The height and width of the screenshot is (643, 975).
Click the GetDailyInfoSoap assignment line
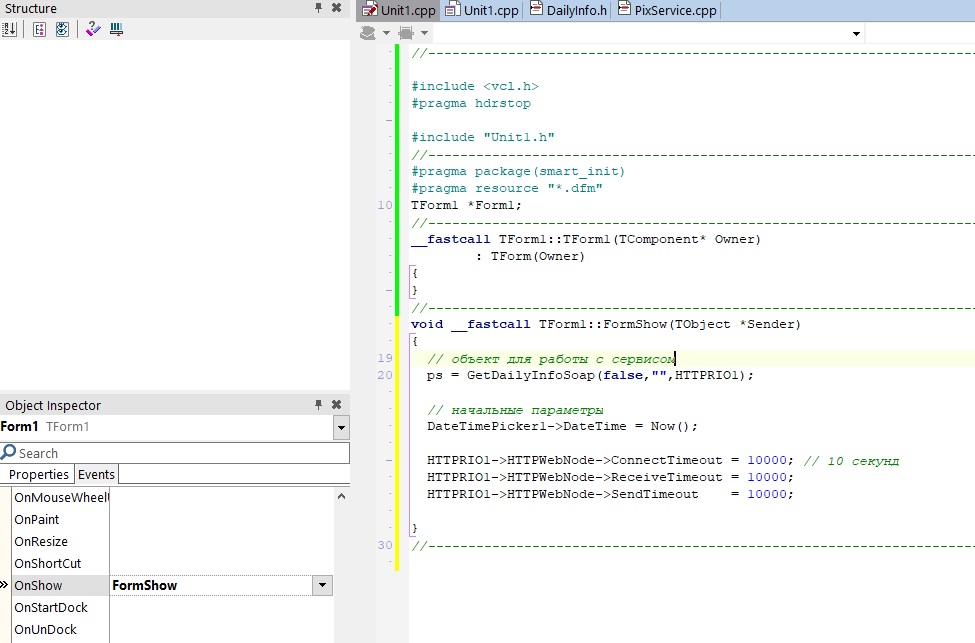point(590,375)
